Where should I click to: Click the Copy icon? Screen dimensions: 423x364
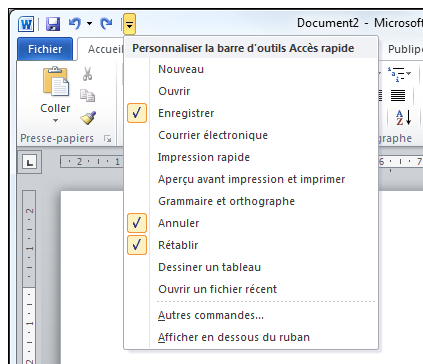[x=87, y=96]
